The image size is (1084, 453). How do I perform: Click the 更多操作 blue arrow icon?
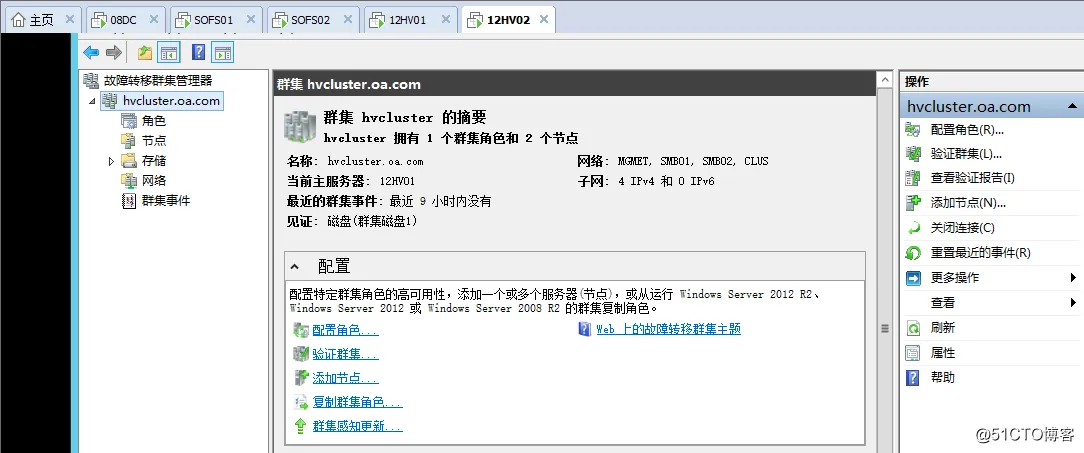[x=913, y=278]
